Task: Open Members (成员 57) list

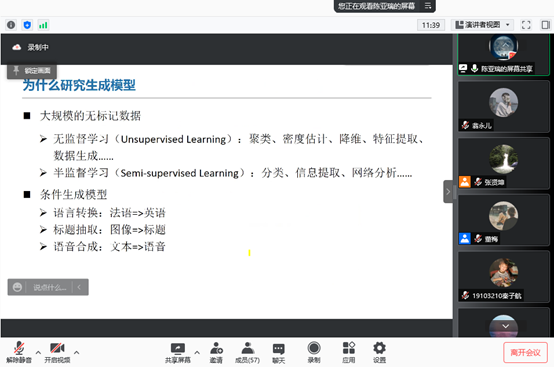Action: (x=247, y=353)
